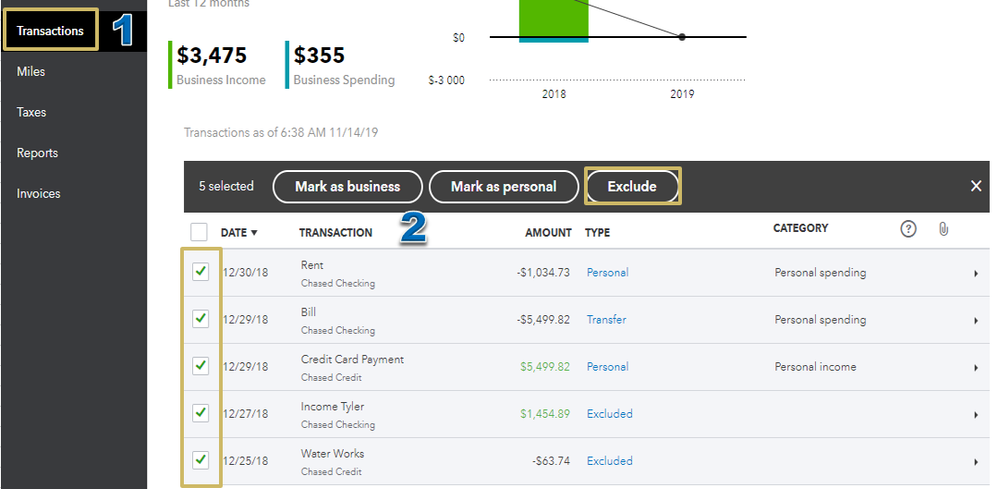Expand the Bill transaction row arrow
The width and height of the screenshot is (998, 489).
pyautogui.click(x=975, y=320)
